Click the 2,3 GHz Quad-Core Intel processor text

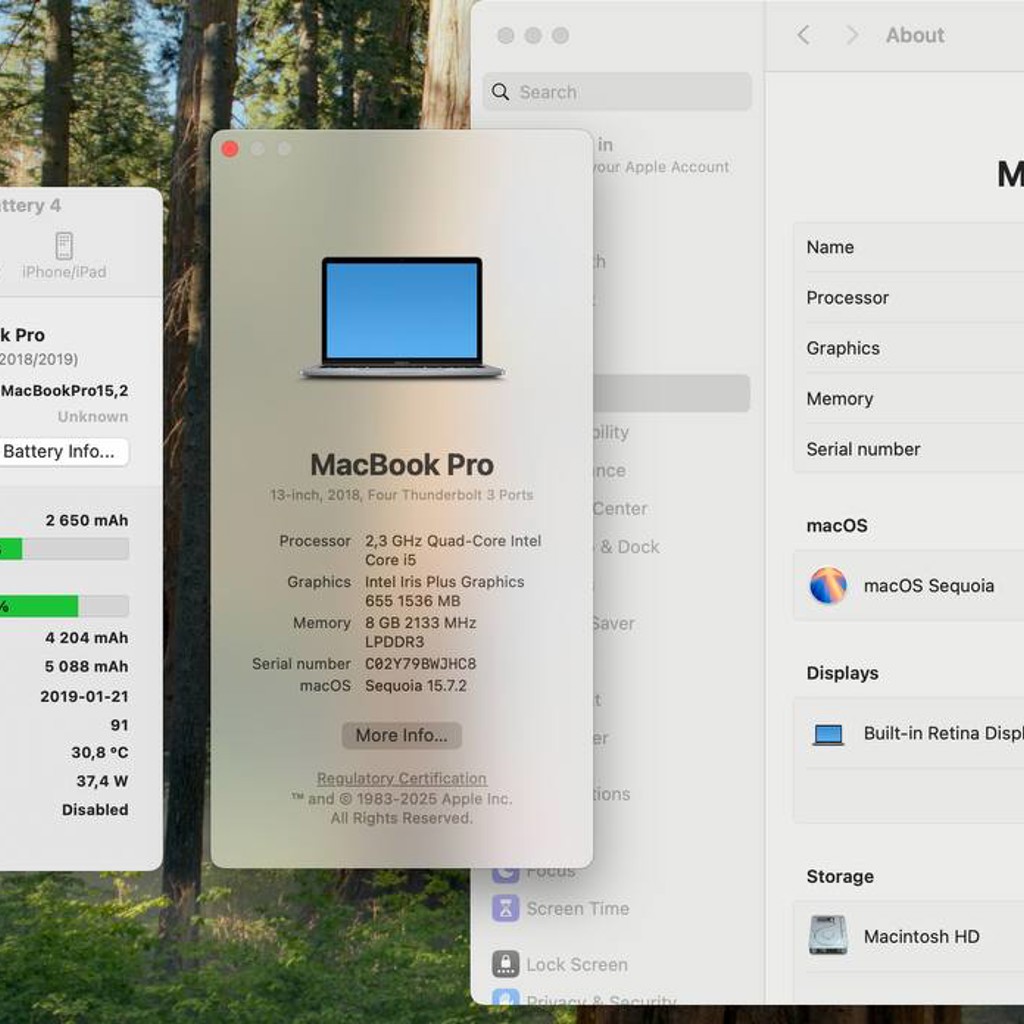tap(453, 550)
